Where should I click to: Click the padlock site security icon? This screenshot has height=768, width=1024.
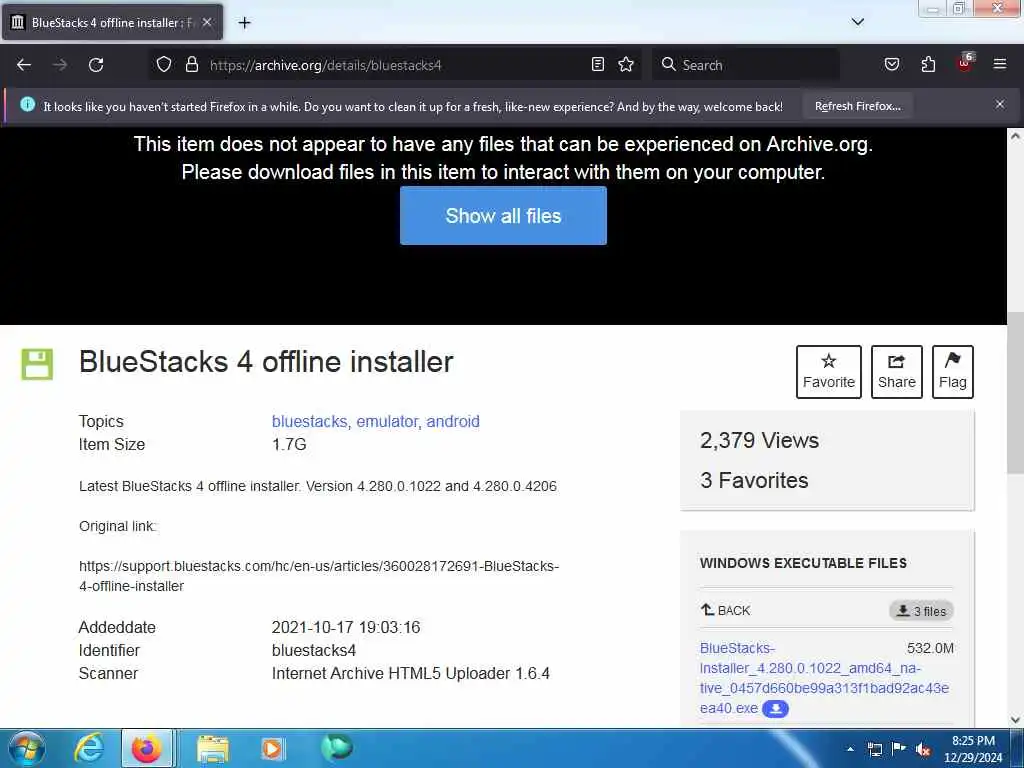(191, 64)
